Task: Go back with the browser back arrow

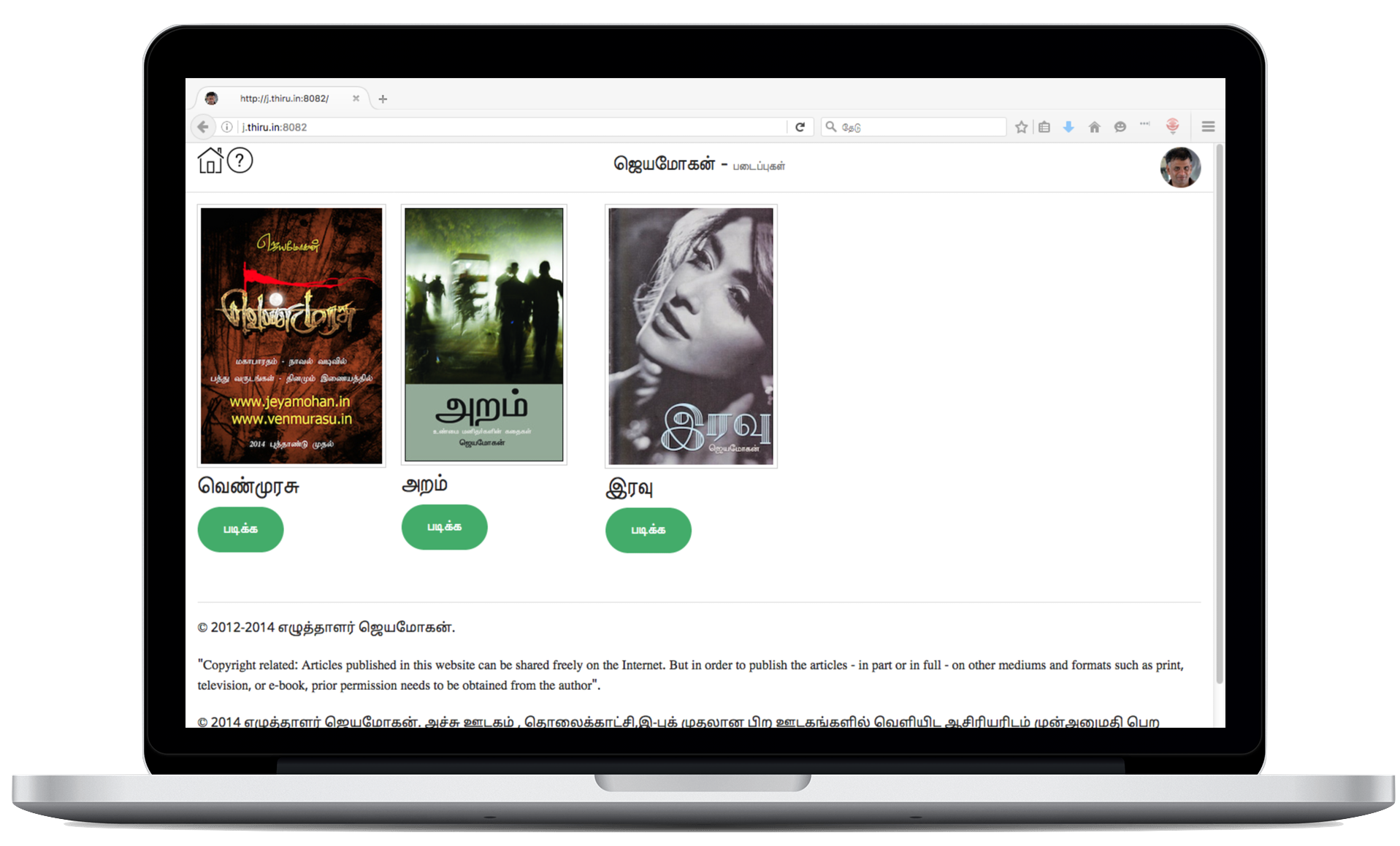Action: (203, 127)
